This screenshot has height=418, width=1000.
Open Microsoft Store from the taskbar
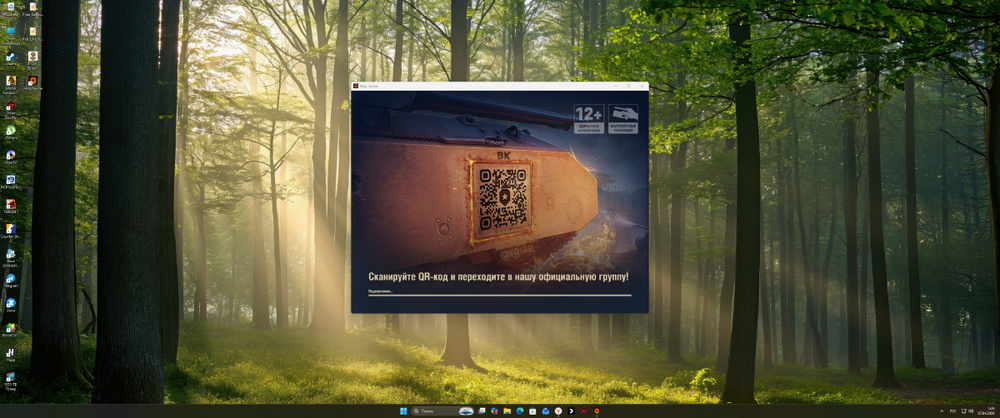coord(533,411)
